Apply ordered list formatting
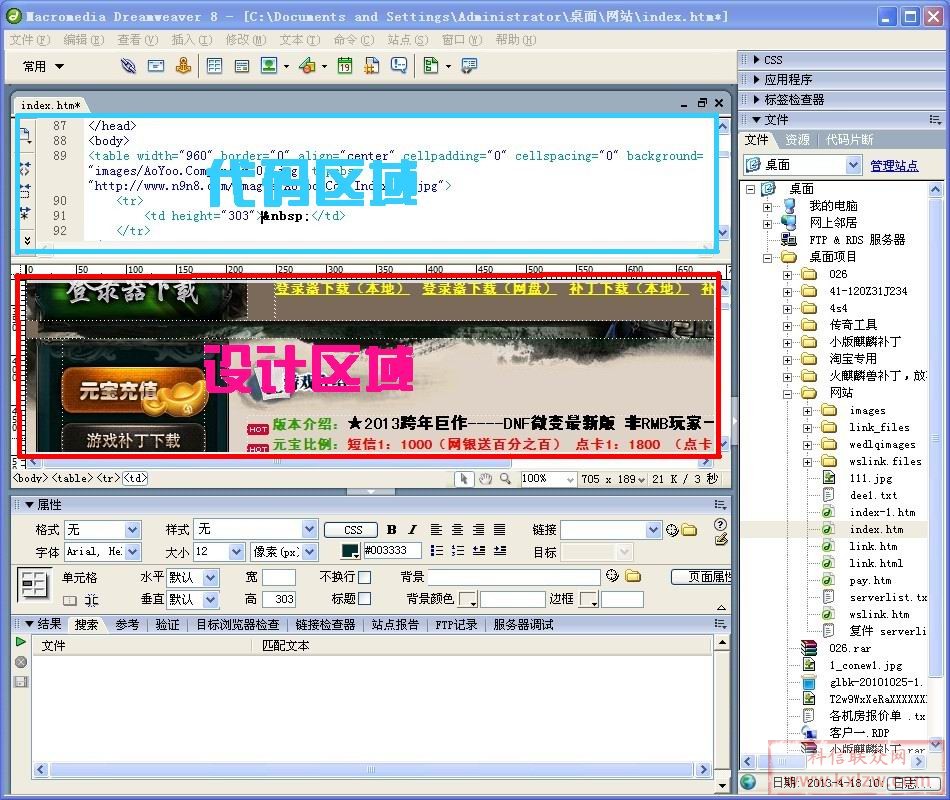Screen dimensions: 950x800 [457, 551]
